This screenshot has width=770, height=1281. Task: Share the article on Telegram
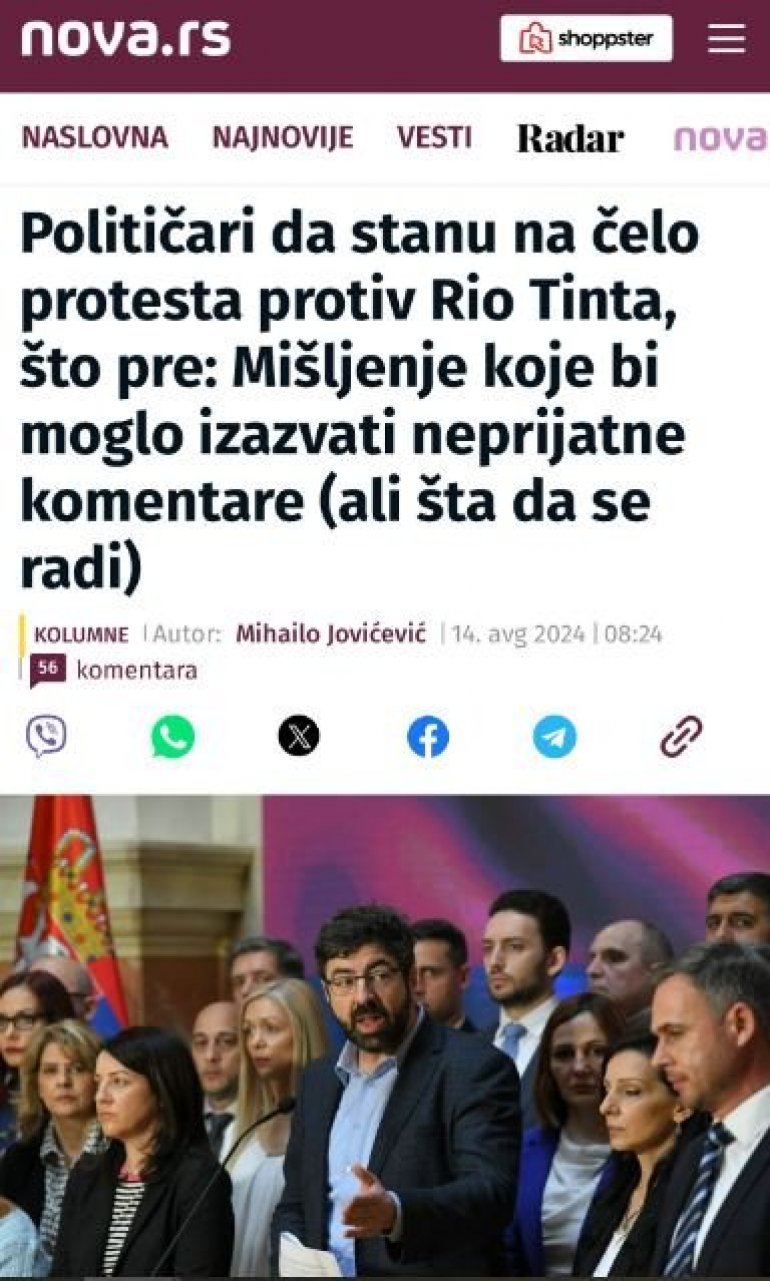555,737
